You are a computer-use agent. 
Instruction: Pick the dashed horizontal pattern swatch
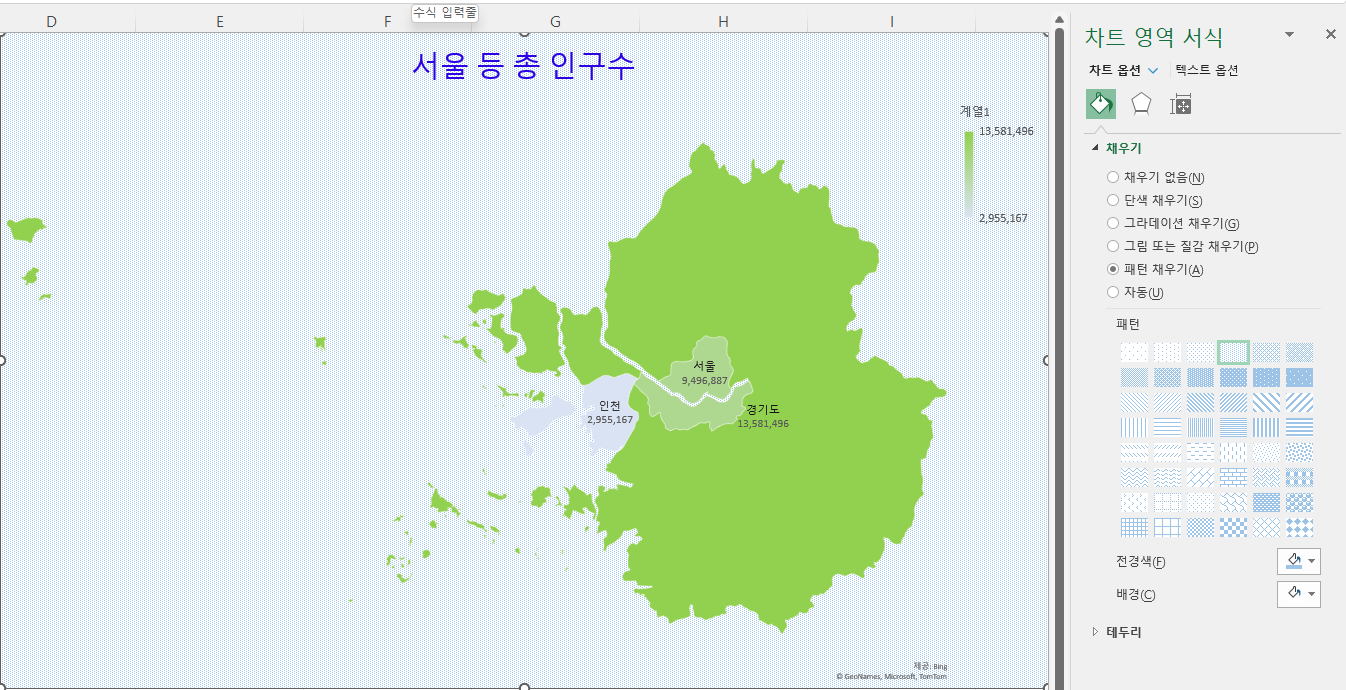pos(1201,452)
